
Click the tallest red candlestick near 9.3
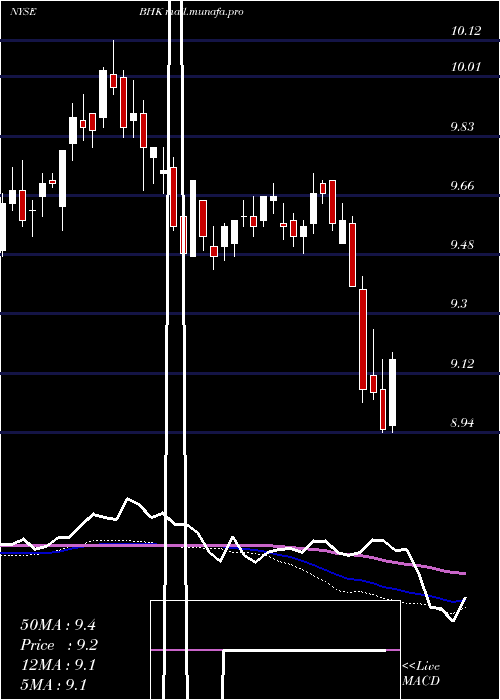click(x=363, y=339)
